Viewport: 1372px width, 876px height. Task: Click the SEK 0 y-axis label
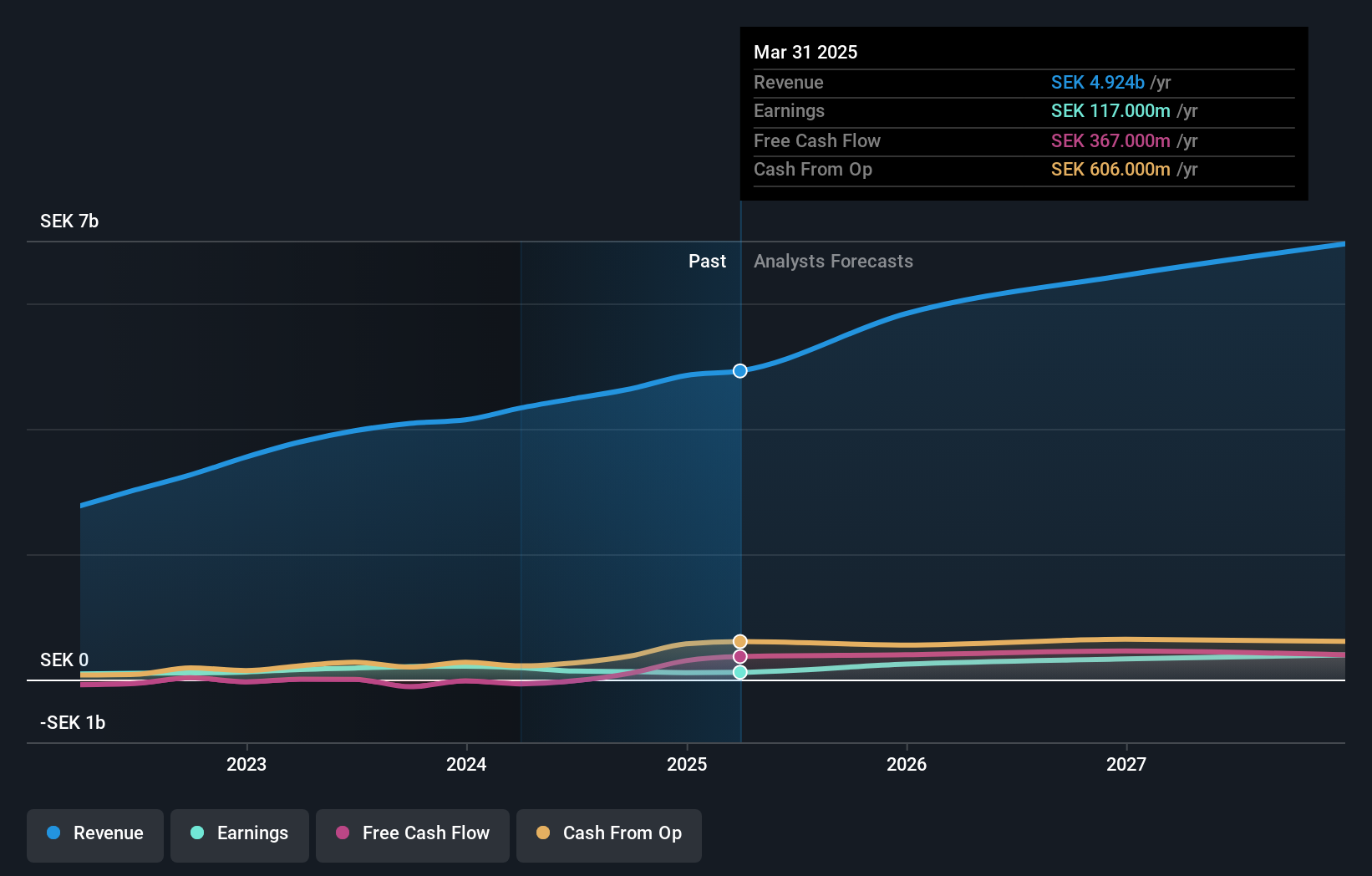64,660
